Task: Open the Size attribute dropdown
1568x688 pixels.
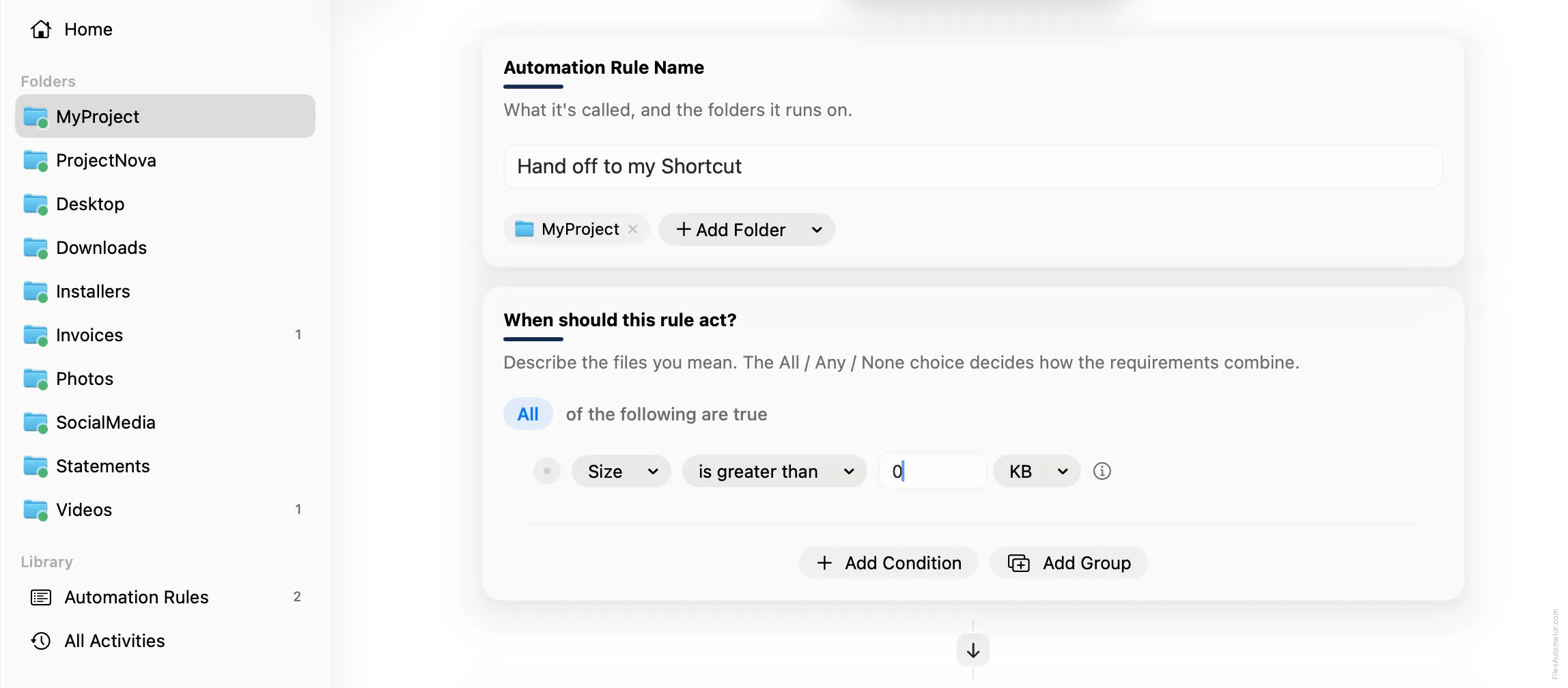Action: click(621, 472)
